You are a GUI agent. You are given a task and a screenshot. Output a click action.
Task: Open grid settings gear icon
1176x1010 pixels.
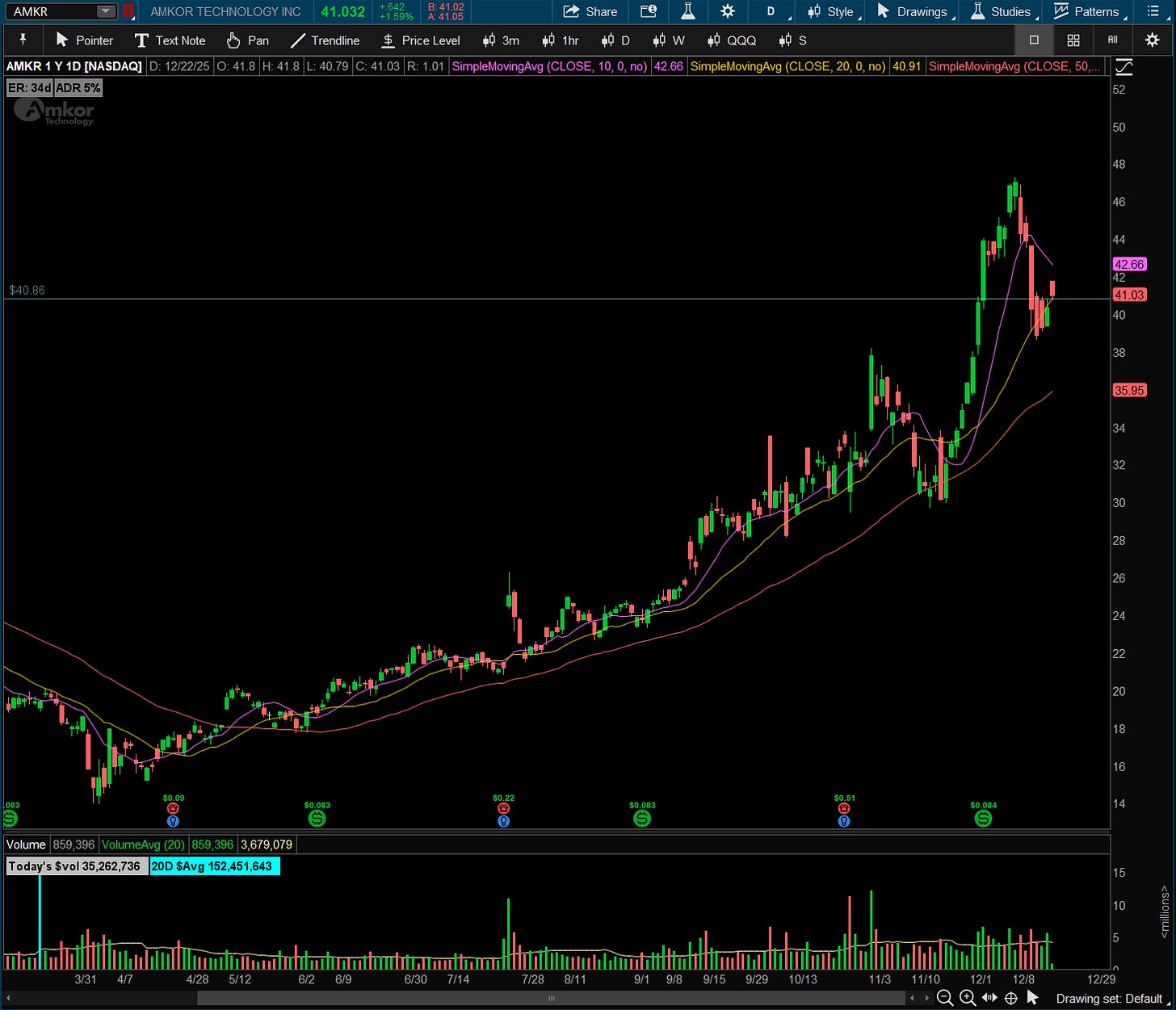pyautogui.click(x=1153, y=40)
